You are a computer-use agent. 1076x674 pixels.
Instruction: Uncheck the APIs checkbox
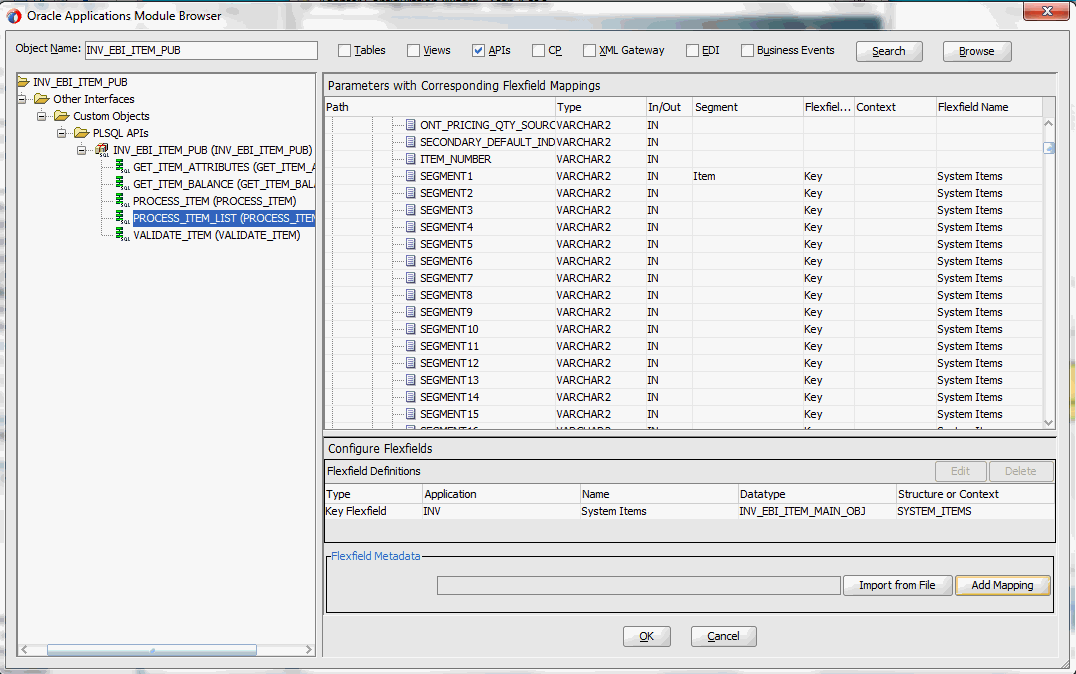tap(478, 51)
